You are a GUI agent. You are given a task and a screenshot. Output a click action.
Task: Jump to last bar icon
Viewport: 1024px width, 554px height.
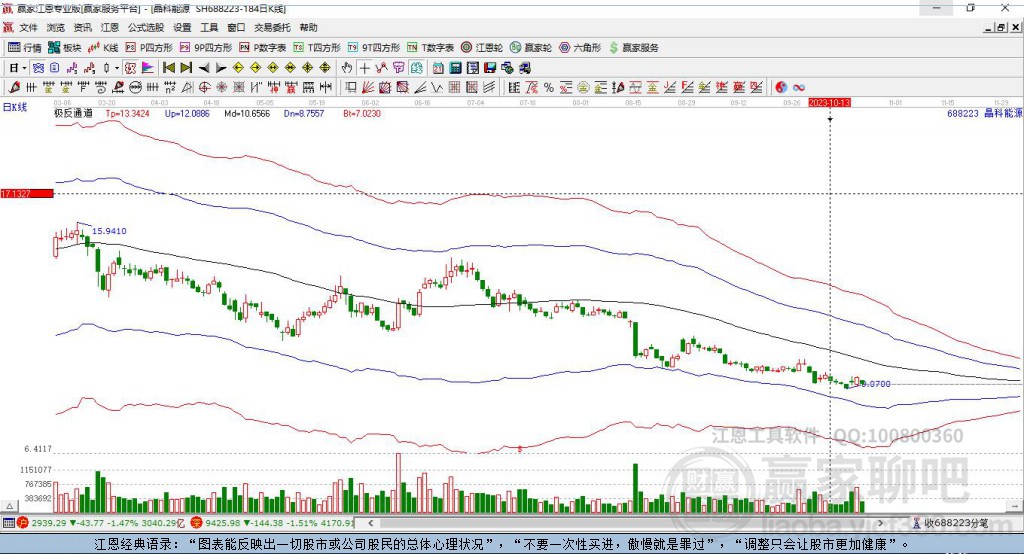tap(186, 68)
